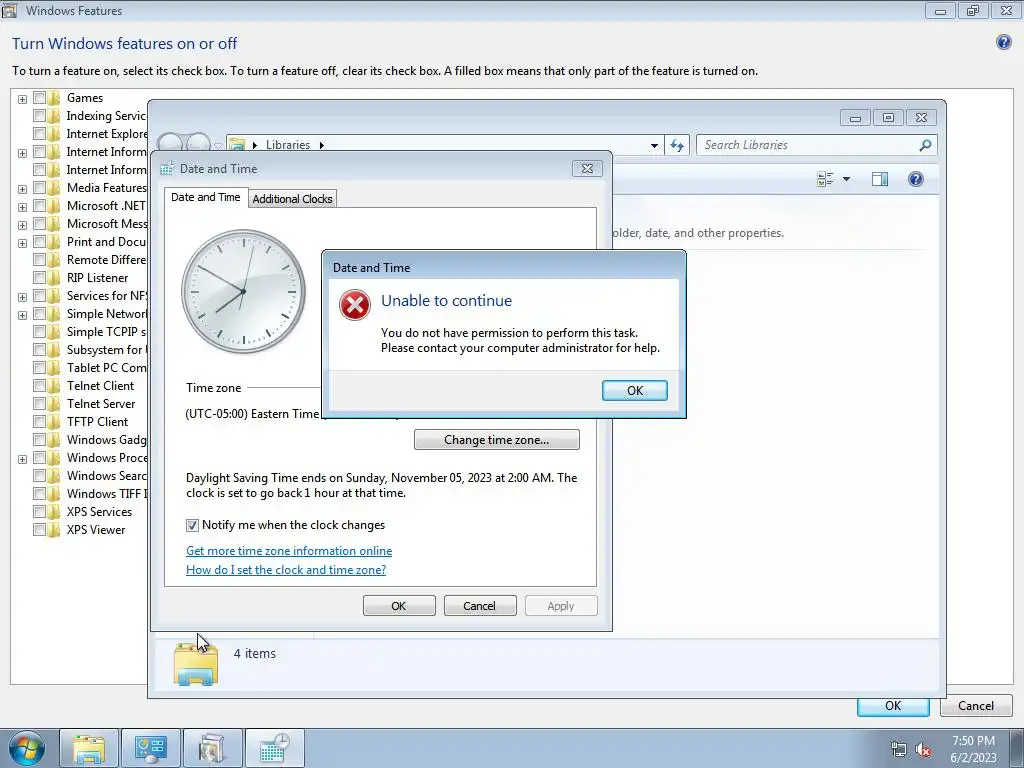The width and height of the screenshot is (1024, 768).
Task: Expand the first Internet Information Services node
Action: (22, 153)
